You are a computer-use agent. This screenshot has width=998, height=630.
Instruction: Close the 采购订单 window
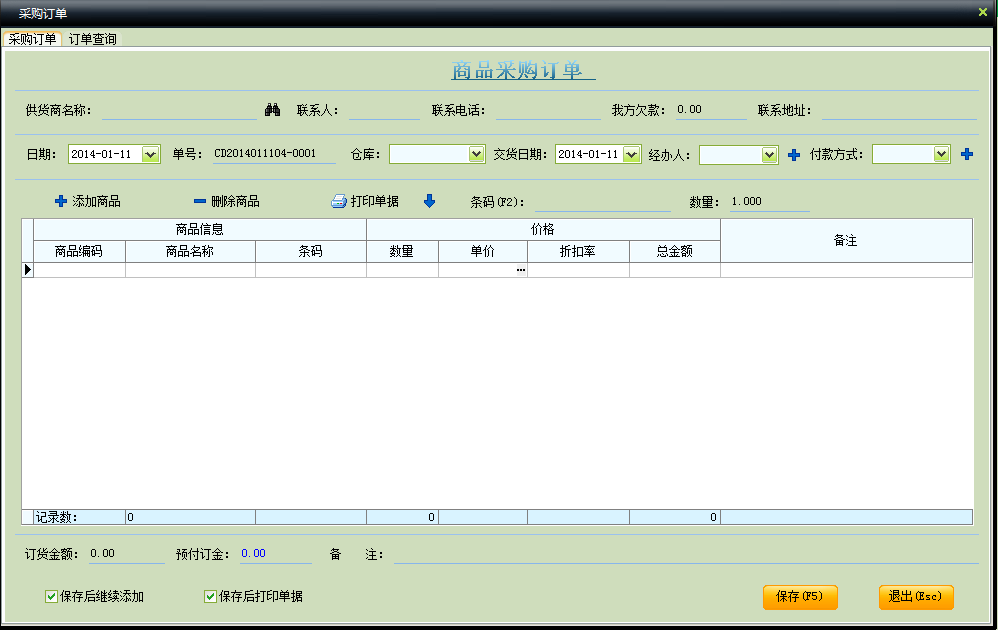point(982,12)
